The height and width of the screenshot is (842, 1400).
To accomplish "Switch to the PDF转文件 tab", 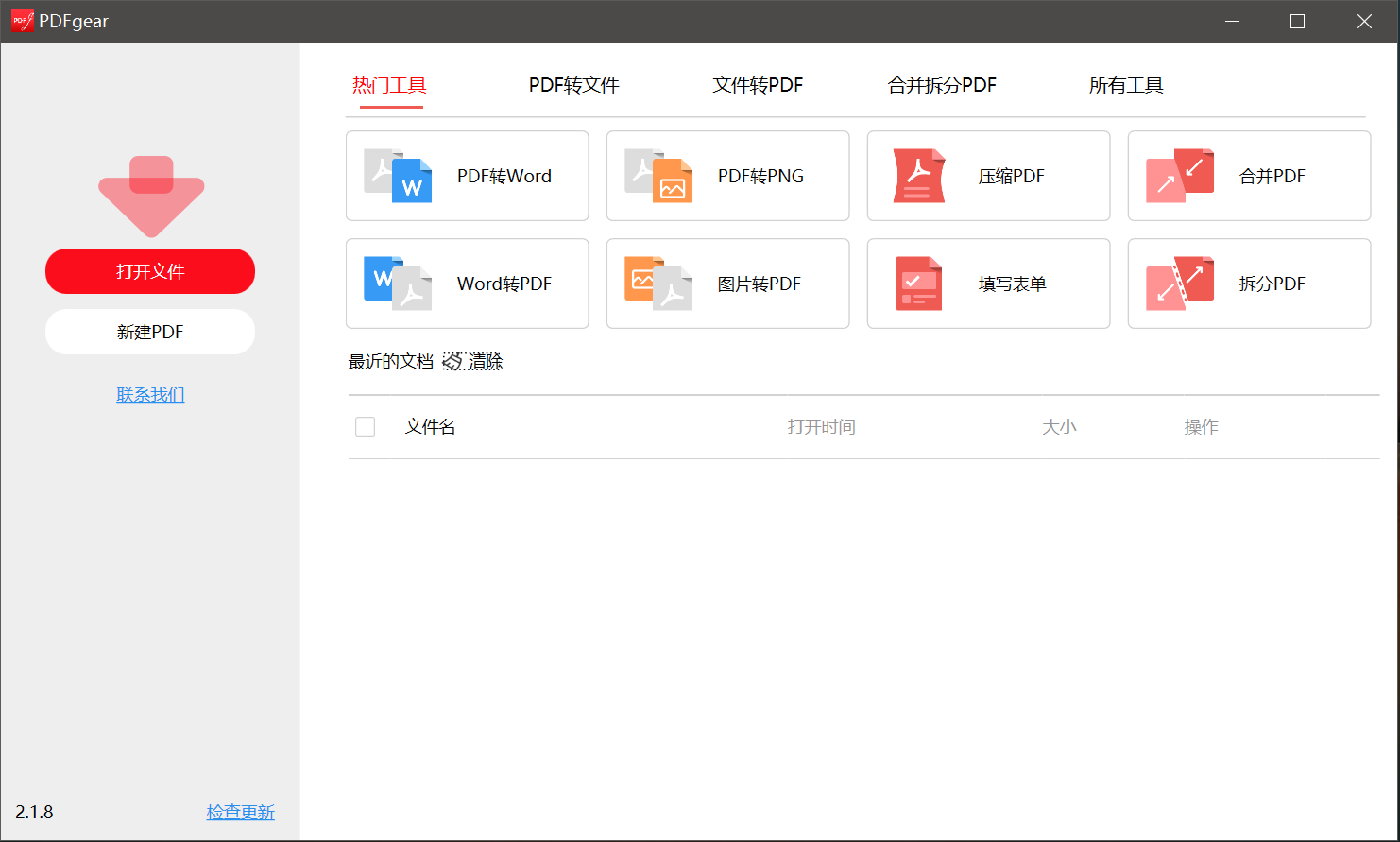I will (x=572, y=85).
